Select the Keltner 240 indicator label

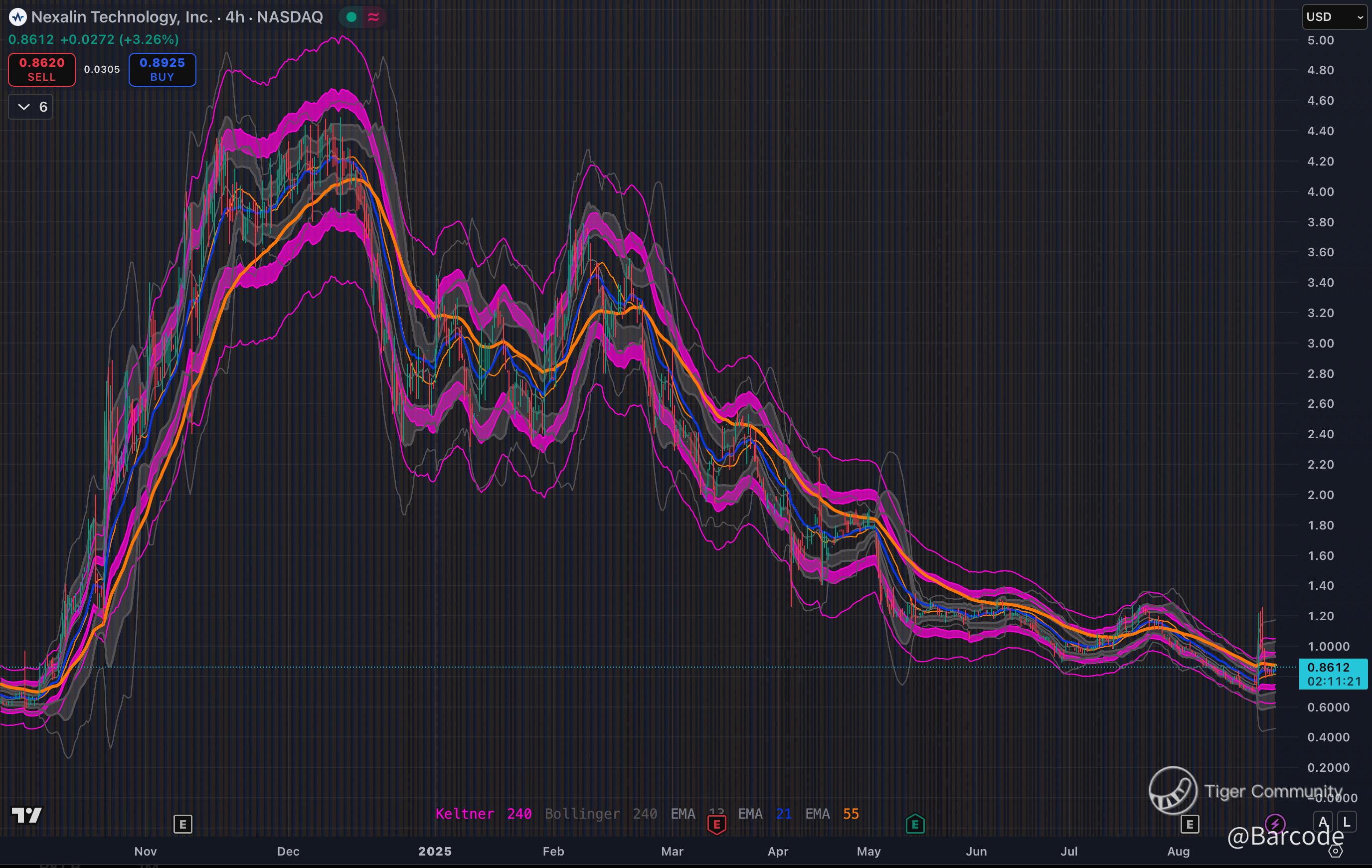(483, 814)
